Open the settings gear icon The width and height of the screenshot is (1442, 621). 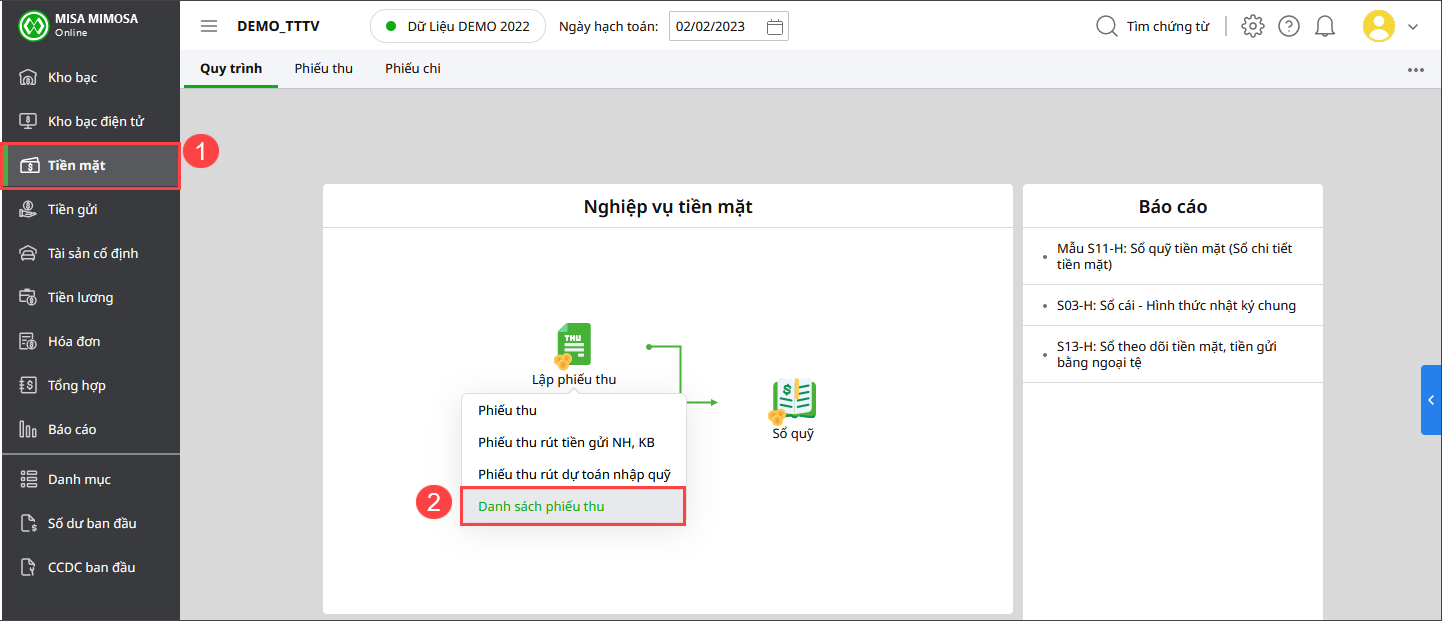[x=1252, y=26]
